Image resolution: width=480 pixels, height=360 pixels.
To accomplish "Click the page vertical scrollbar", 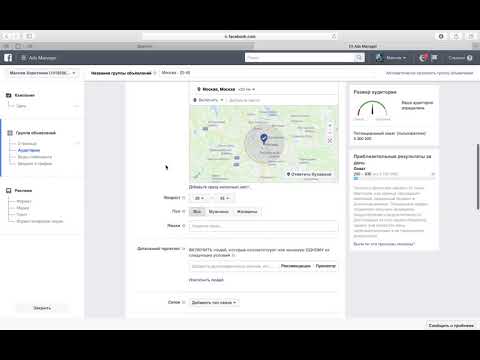I will tap(478, 177).
